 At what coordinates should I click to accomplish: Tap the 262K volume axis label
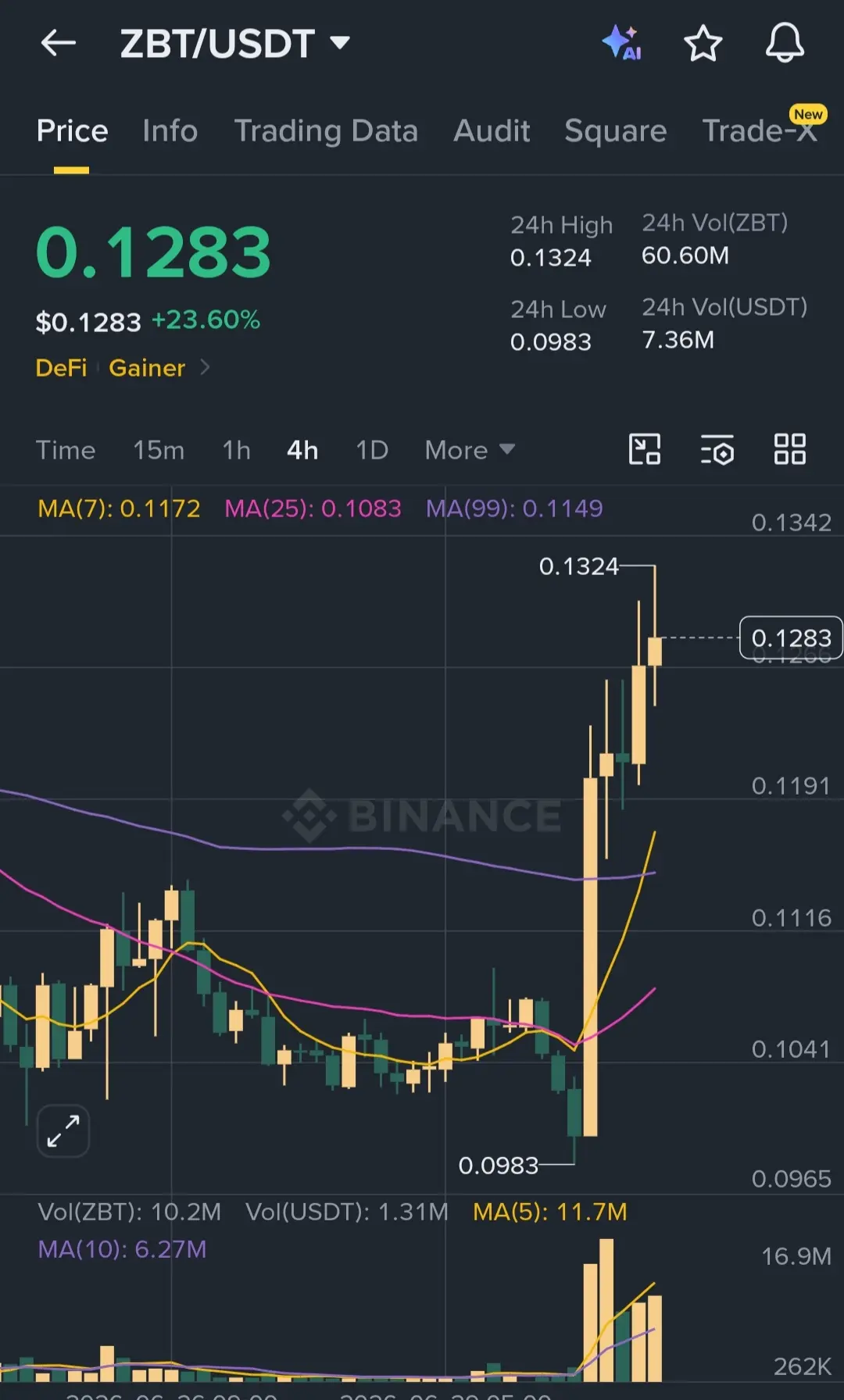click(x=802, y=1366)
